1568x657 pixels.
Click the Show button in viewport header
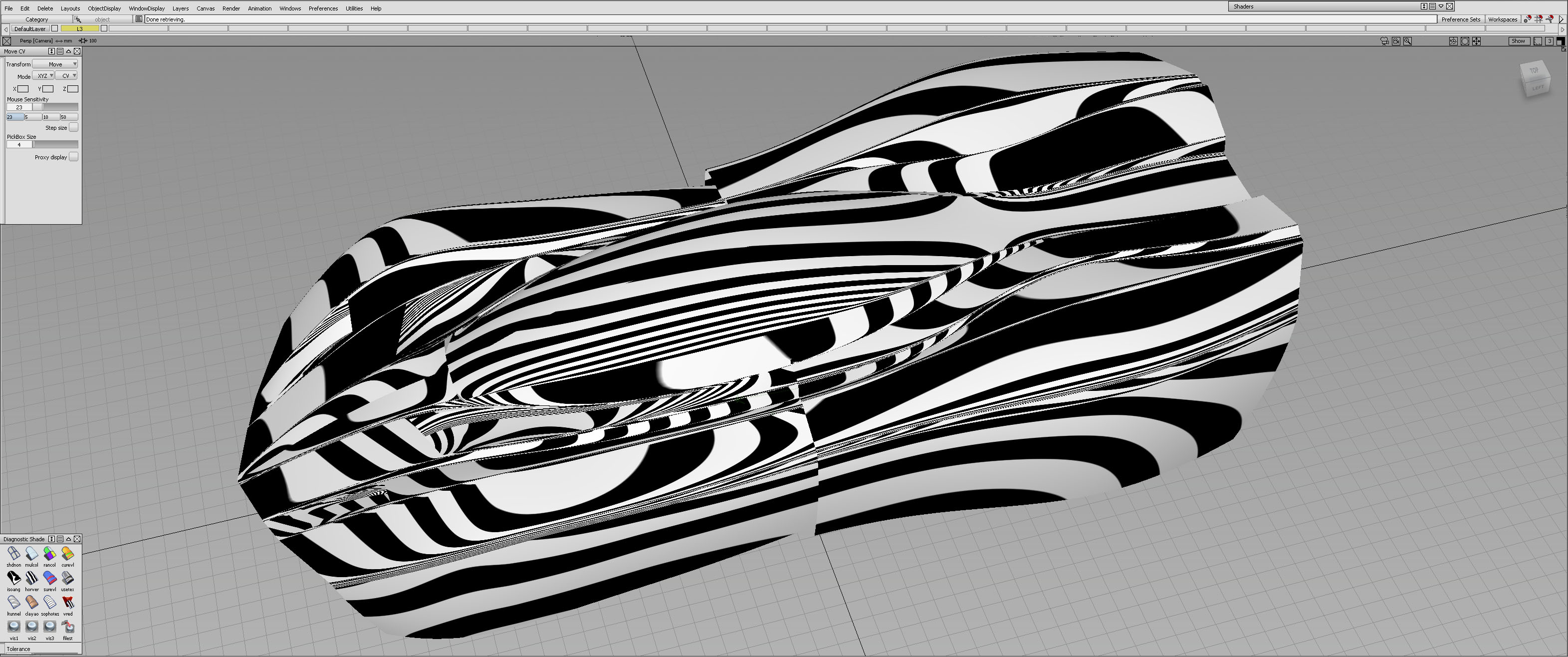coord(1518,41)
